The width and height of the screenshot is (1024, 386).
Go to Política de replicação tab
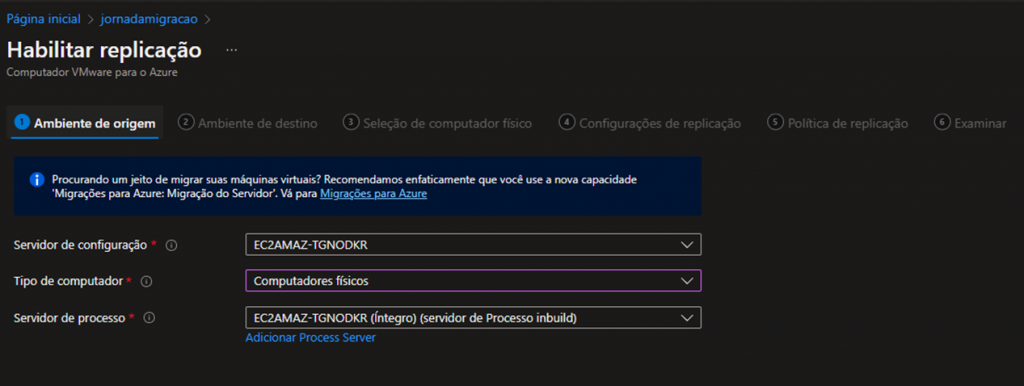pyautogui.click(x=838, y=123)
